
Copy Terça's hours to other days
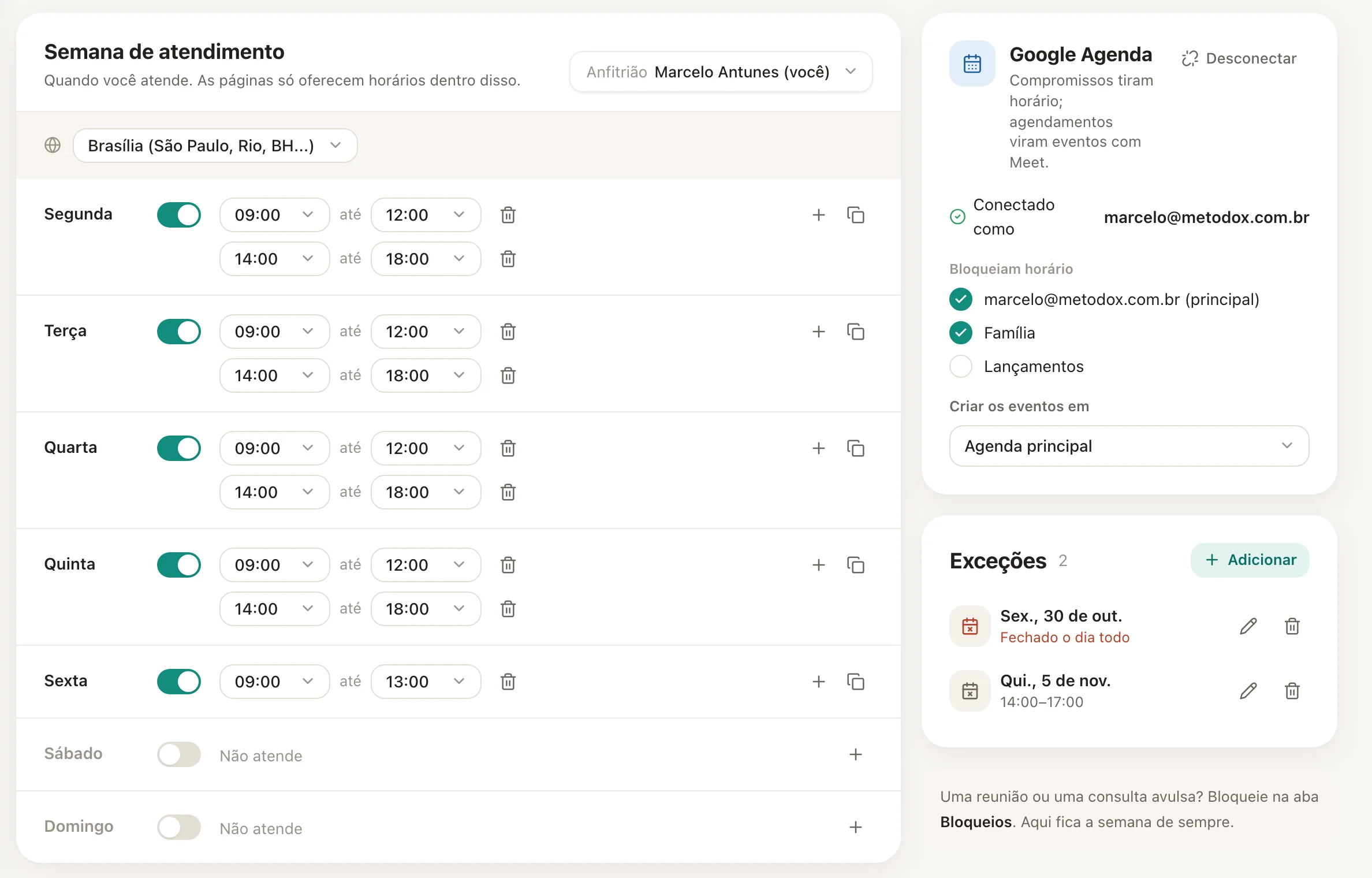coord(856,332)
